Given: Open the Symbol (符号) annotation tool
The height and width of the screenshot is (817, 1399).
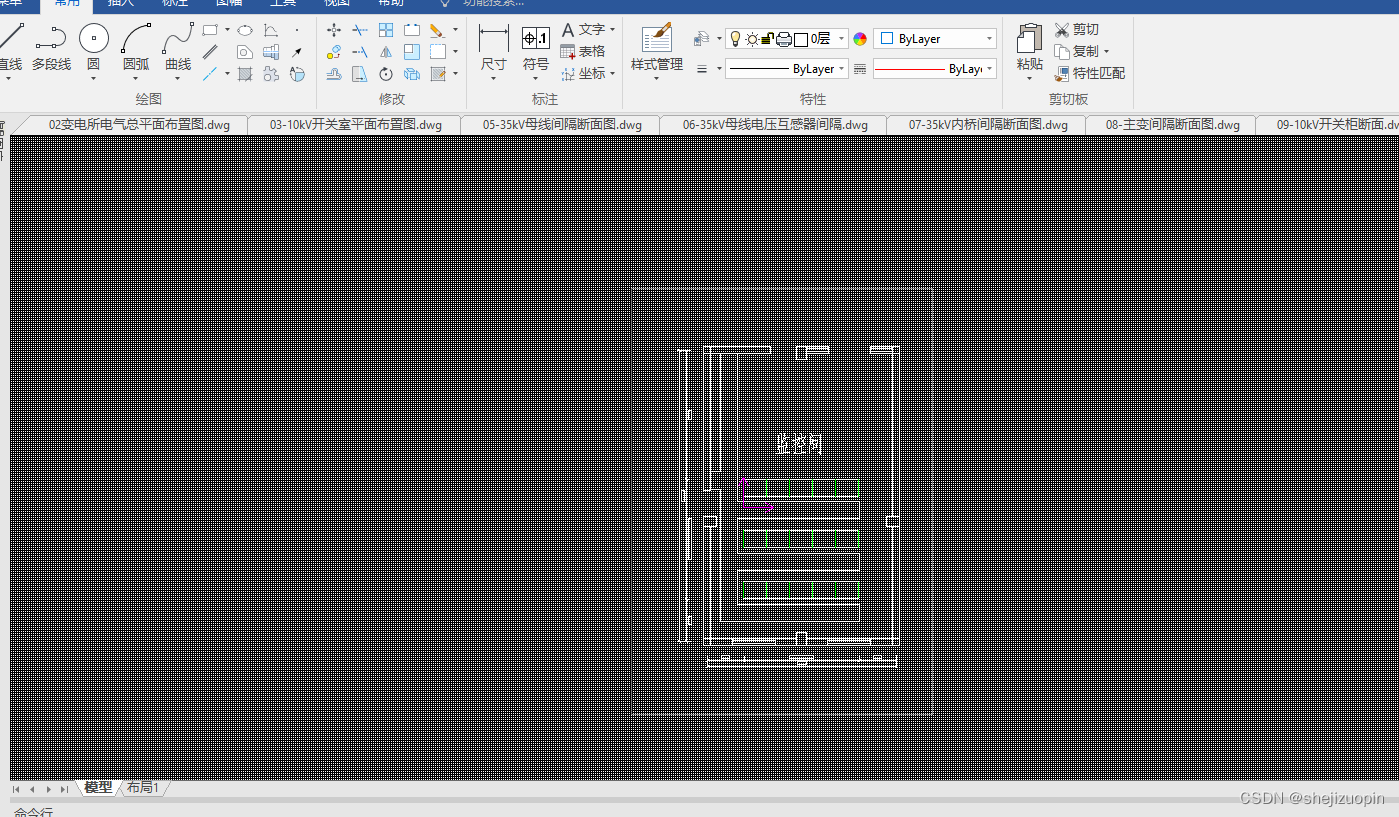Looking at the screenshot, I should (x=536, y=47).
